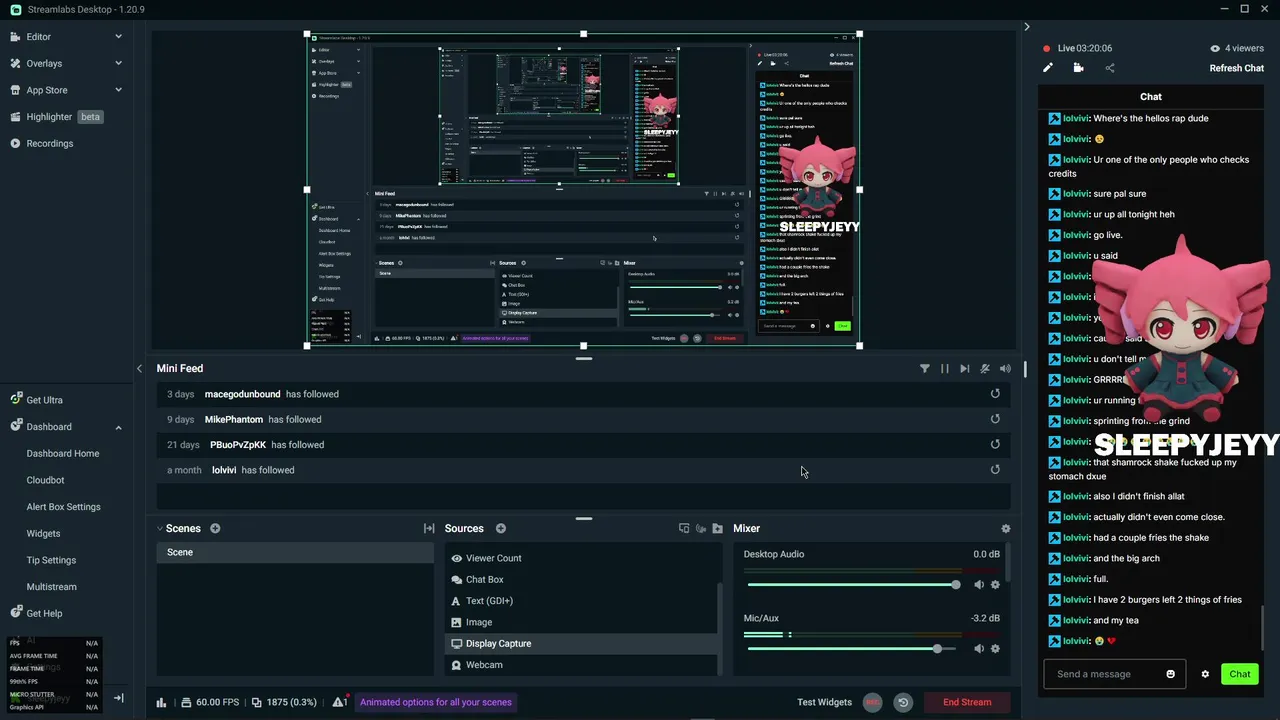Screen dimensions: 1280x720
Task: Pause the alert queue in Mini Feed
Action: tap(944, 369)
